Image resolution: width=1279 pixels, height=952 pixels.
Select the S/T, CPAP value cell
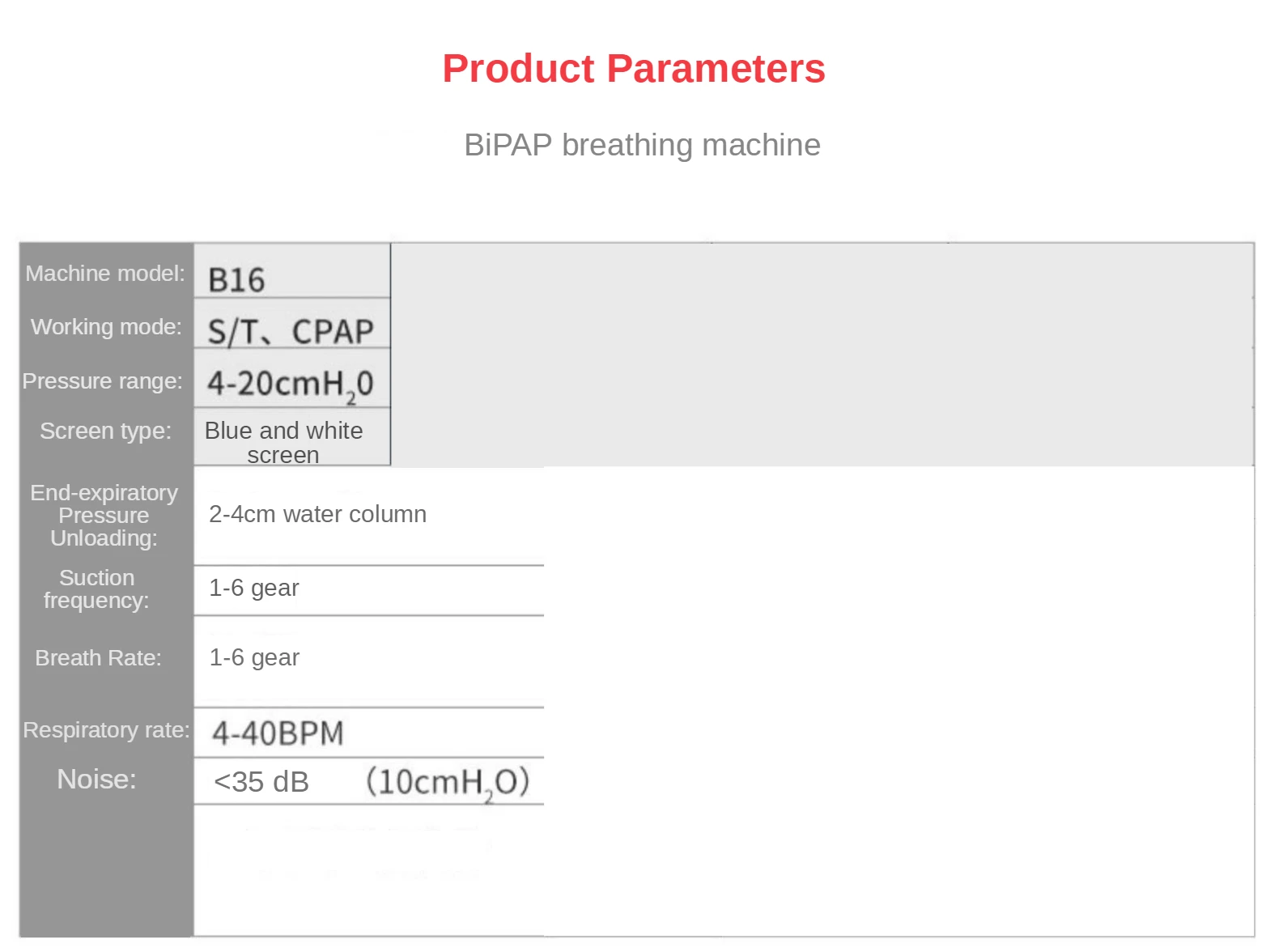(x=292, y=324)
